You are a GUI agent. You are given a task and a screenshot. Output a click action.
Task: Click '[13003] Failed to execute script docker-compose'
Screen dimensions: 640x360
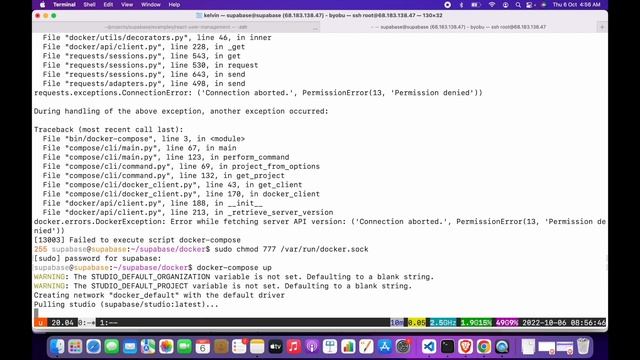coord(137,240)
